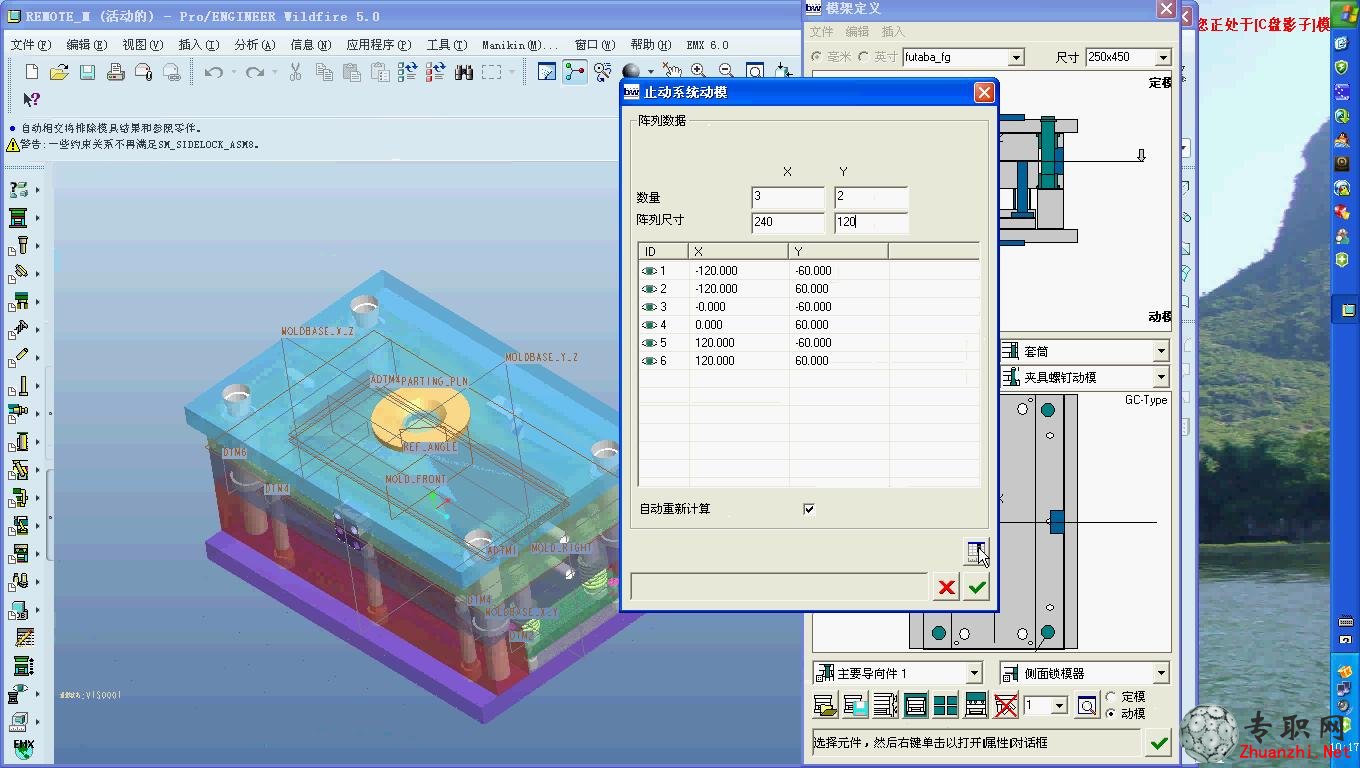Expand the undo history arrow
The image size is (1360, 768).
coord(233,72)
